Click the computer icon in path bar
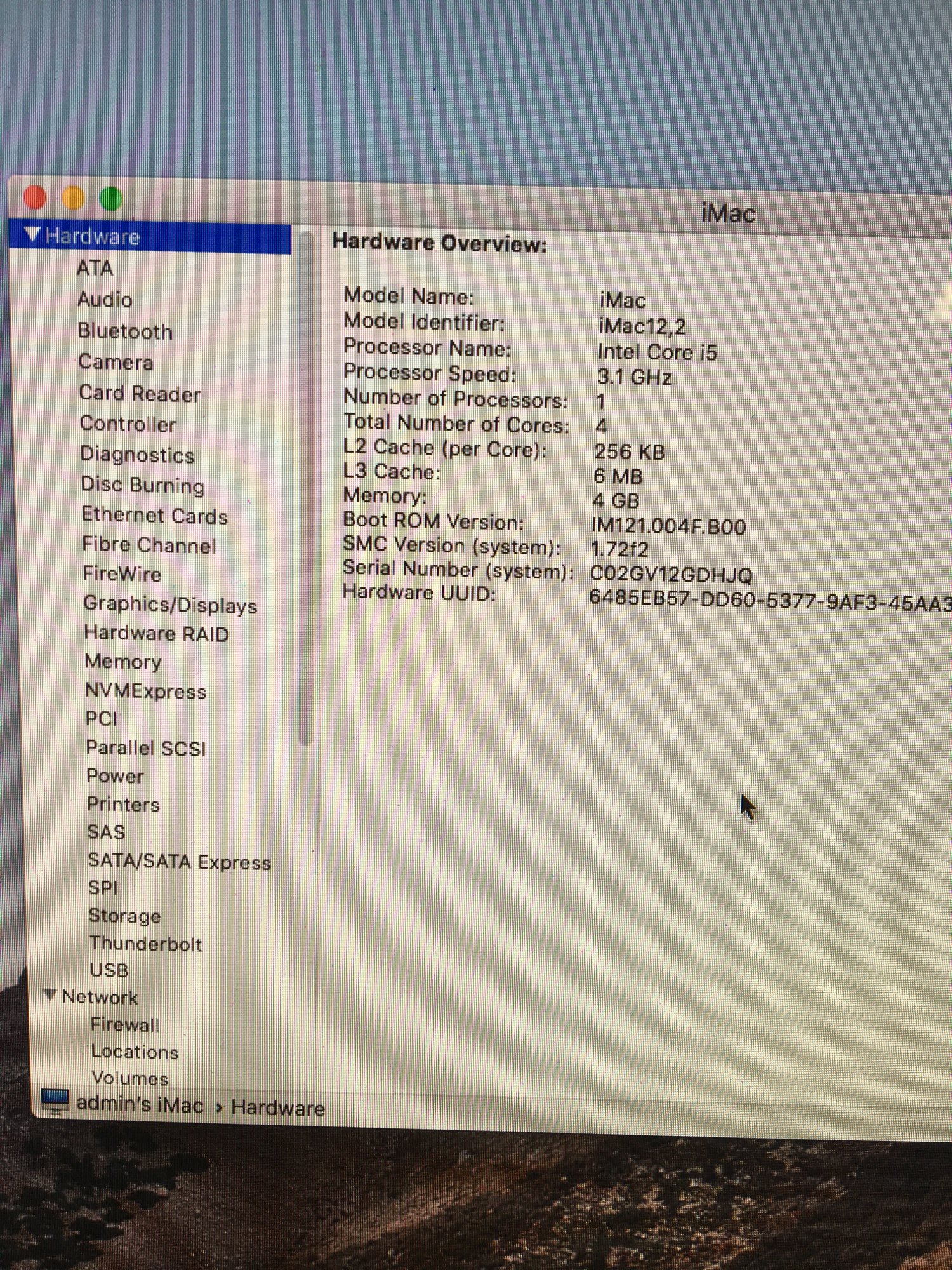The height and width of the screenshot is (1270, 952). tap(55, 1102)
